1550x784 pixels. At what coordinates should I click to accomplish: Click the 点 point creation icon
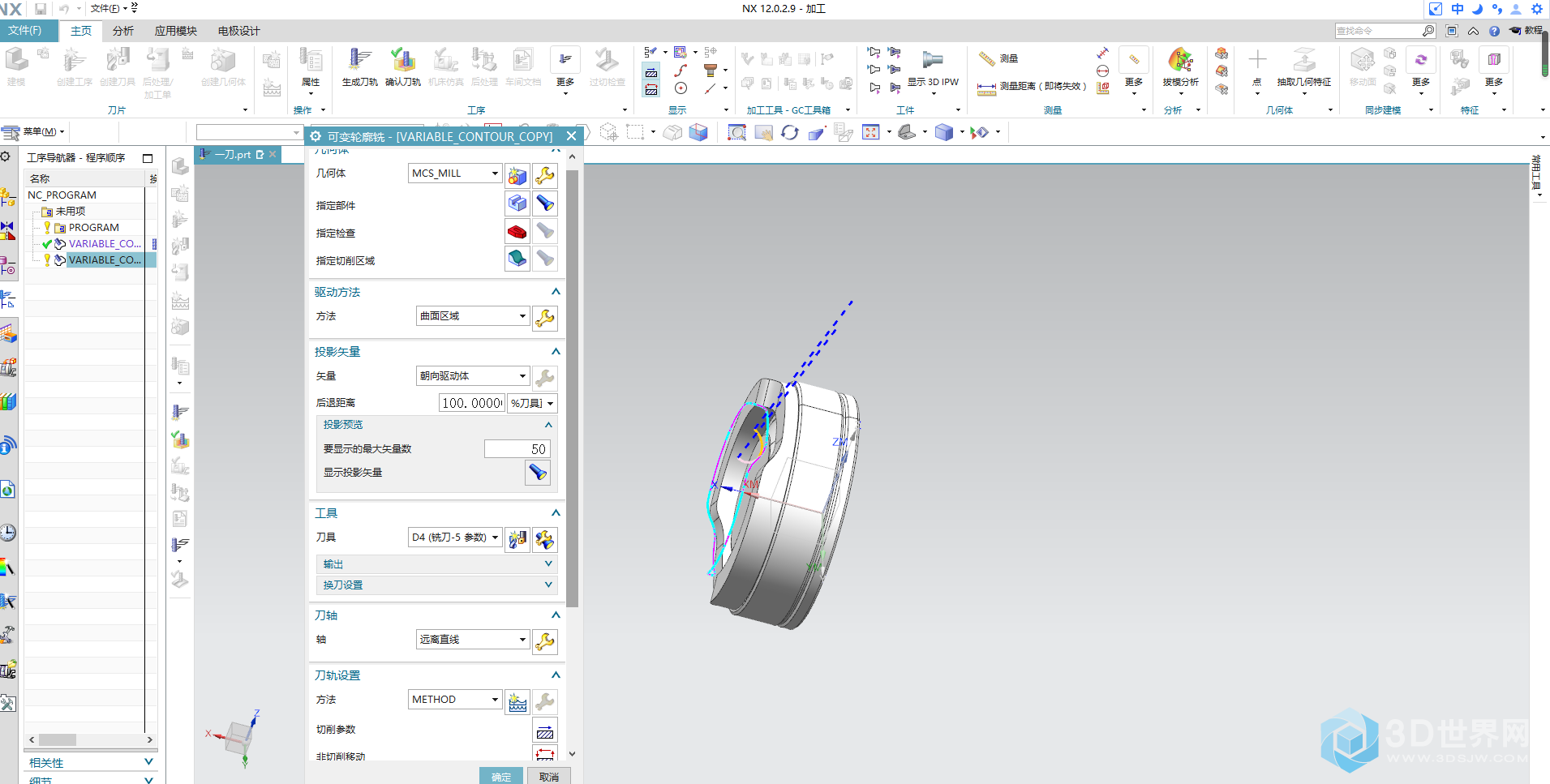[x=1257, y=60]
